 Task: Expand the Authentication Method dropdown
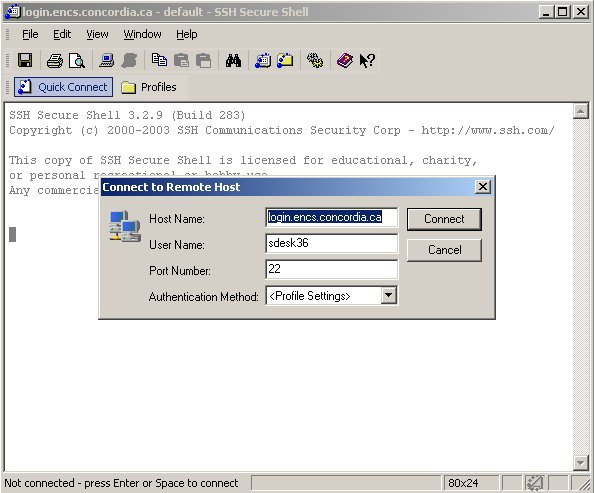pyautogui.click(x=389, y=295)
